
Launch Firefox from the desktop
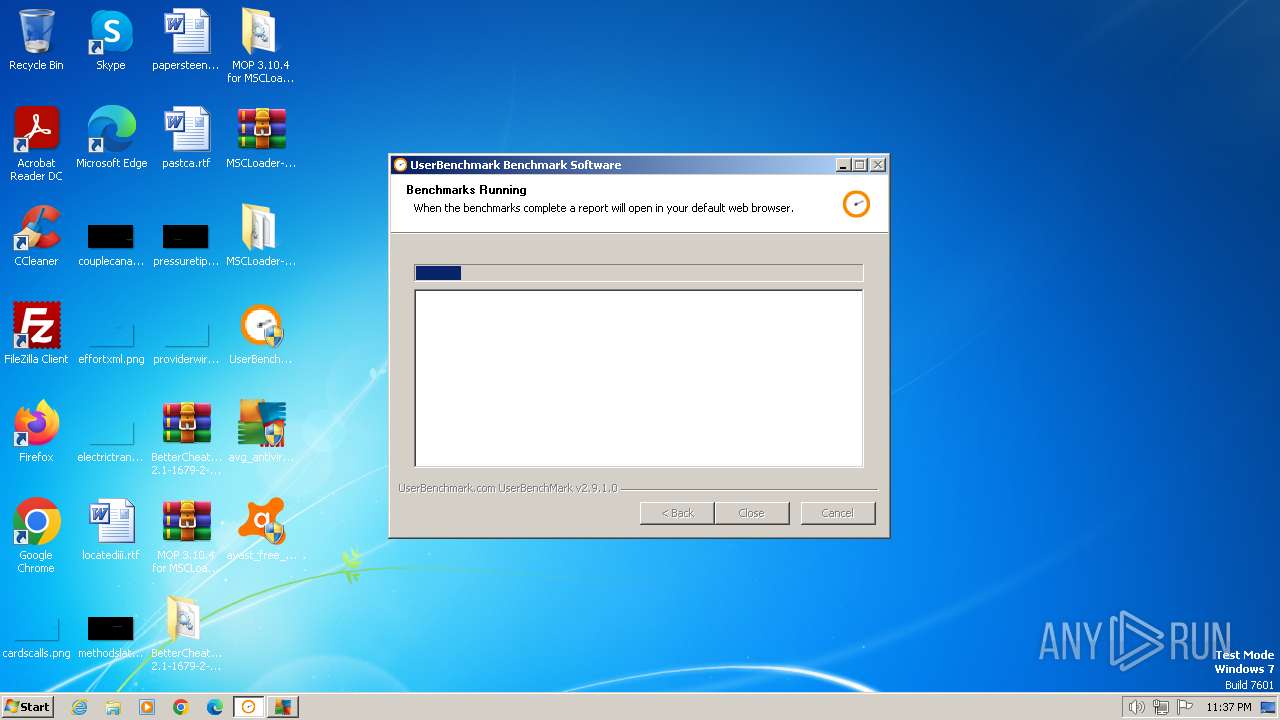click(36, 432)
